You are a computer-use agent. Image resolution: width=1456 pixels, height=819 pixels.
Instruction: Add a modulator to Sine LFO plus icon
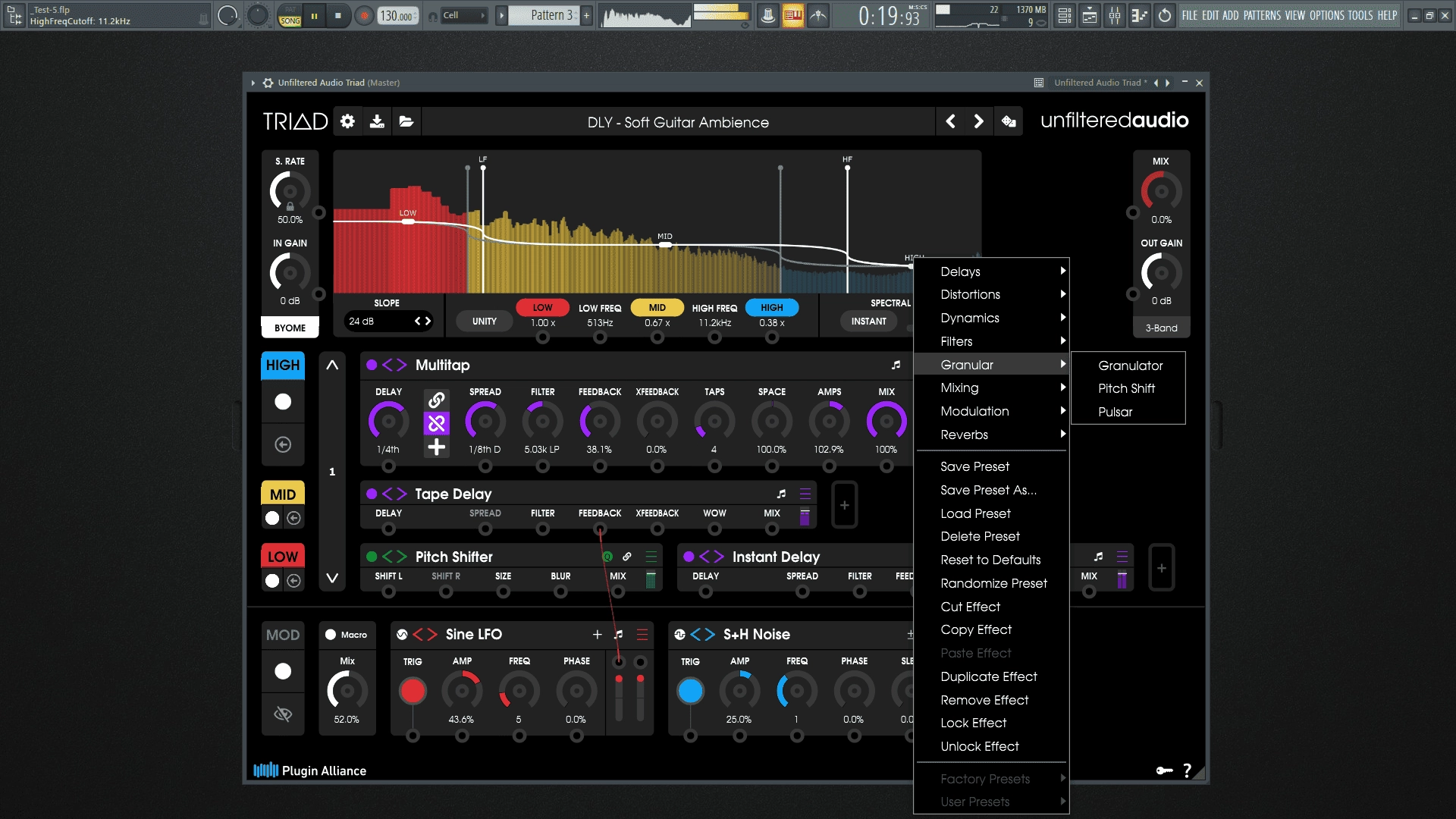[x=598, y=634]
